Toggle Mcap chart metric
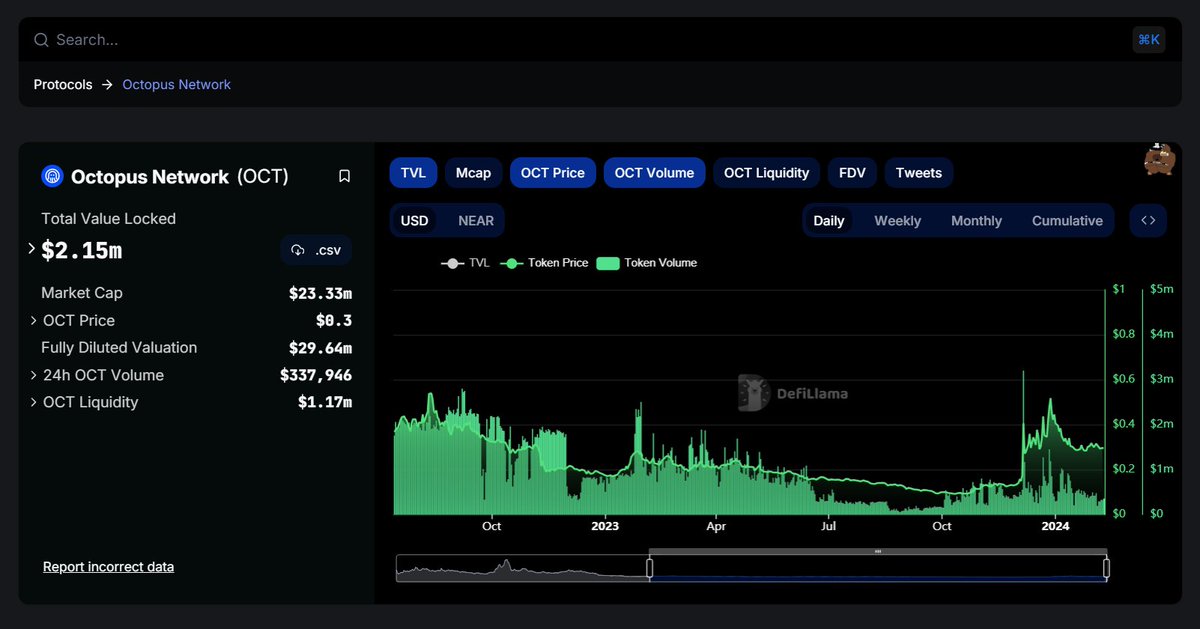 473,173
